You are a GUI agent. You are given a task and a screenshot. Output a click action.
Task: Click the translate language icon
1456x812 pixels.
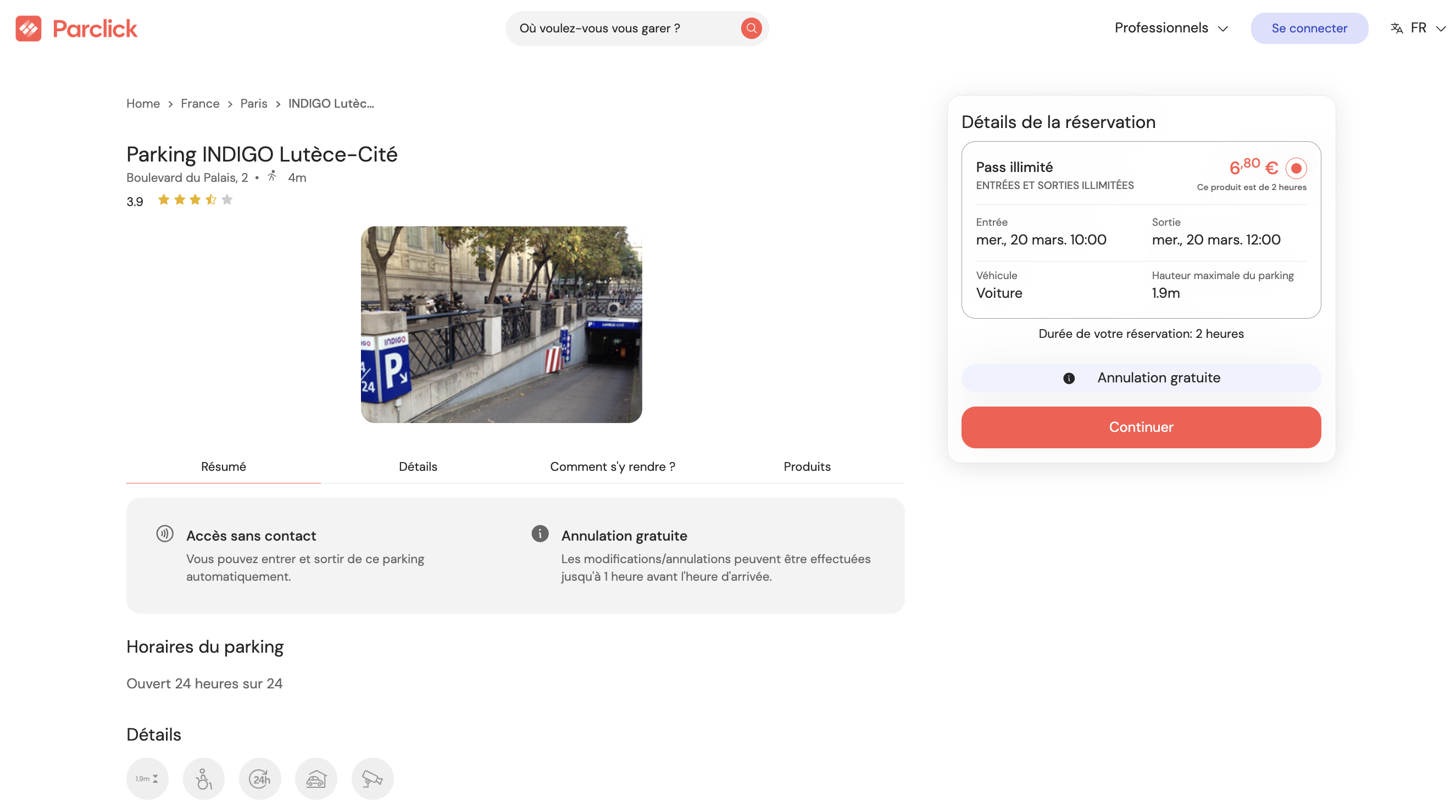(1396, 27)
